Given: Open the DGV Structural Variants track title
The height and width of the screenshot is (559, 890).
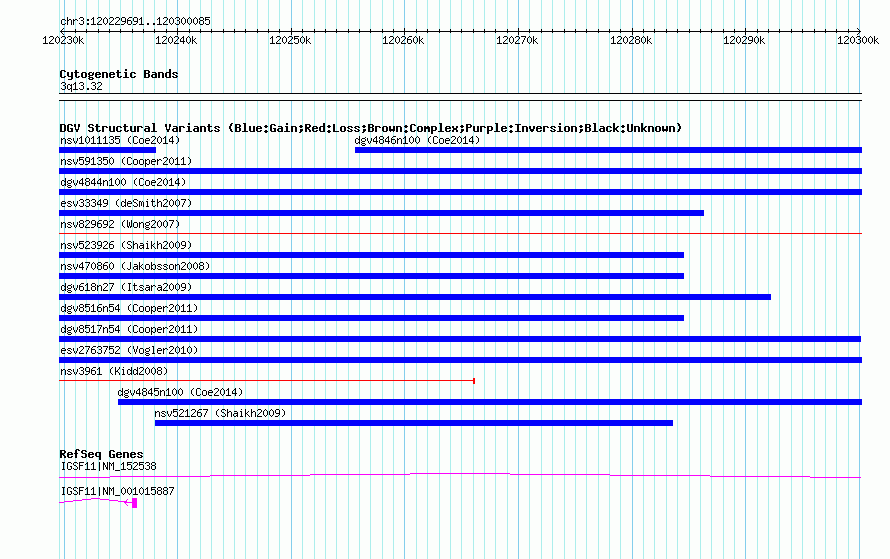Looking at the screenshot, I should [370, 128].
